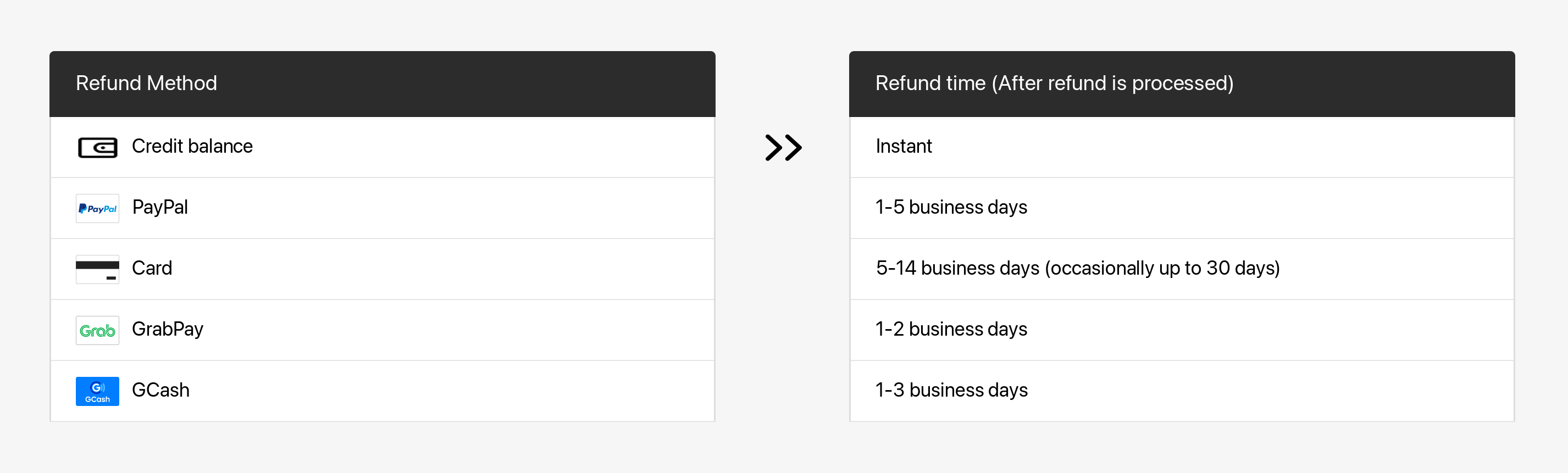Viewport: 1568px width, 473px height.
Task: Click the empty area of the Card row
Action: (457, 269)
